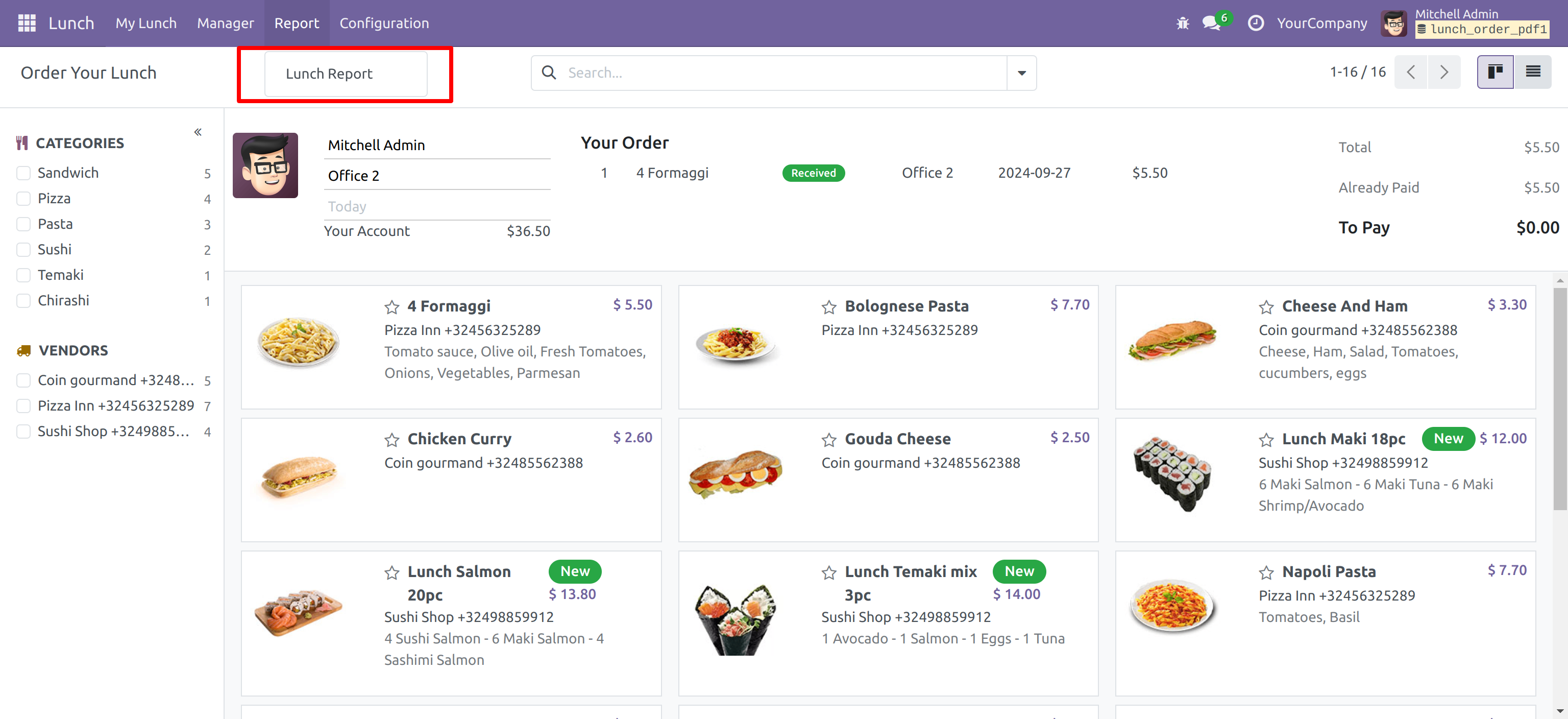Open the Manager menu
Image resolution: width=1568 pixels, height=719 pixels.
pyautogui.click(x=225, y=23)
